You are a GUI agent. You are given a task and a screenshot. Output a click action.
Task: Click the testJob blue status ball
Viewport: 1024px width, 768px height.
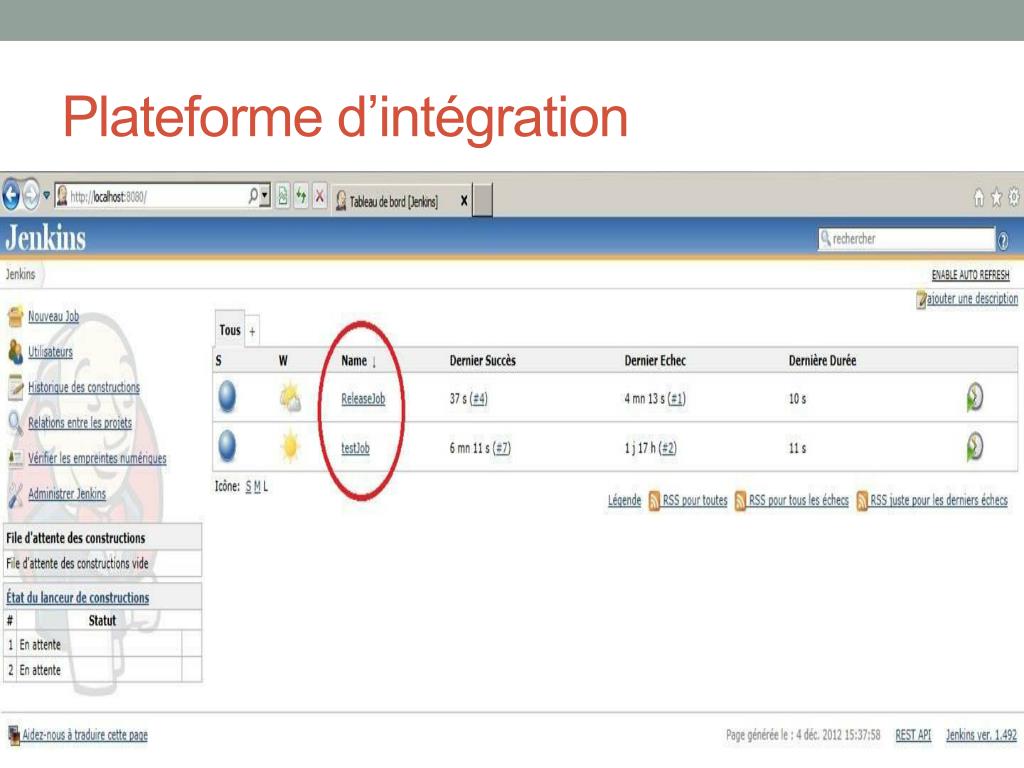coord(227,446)
